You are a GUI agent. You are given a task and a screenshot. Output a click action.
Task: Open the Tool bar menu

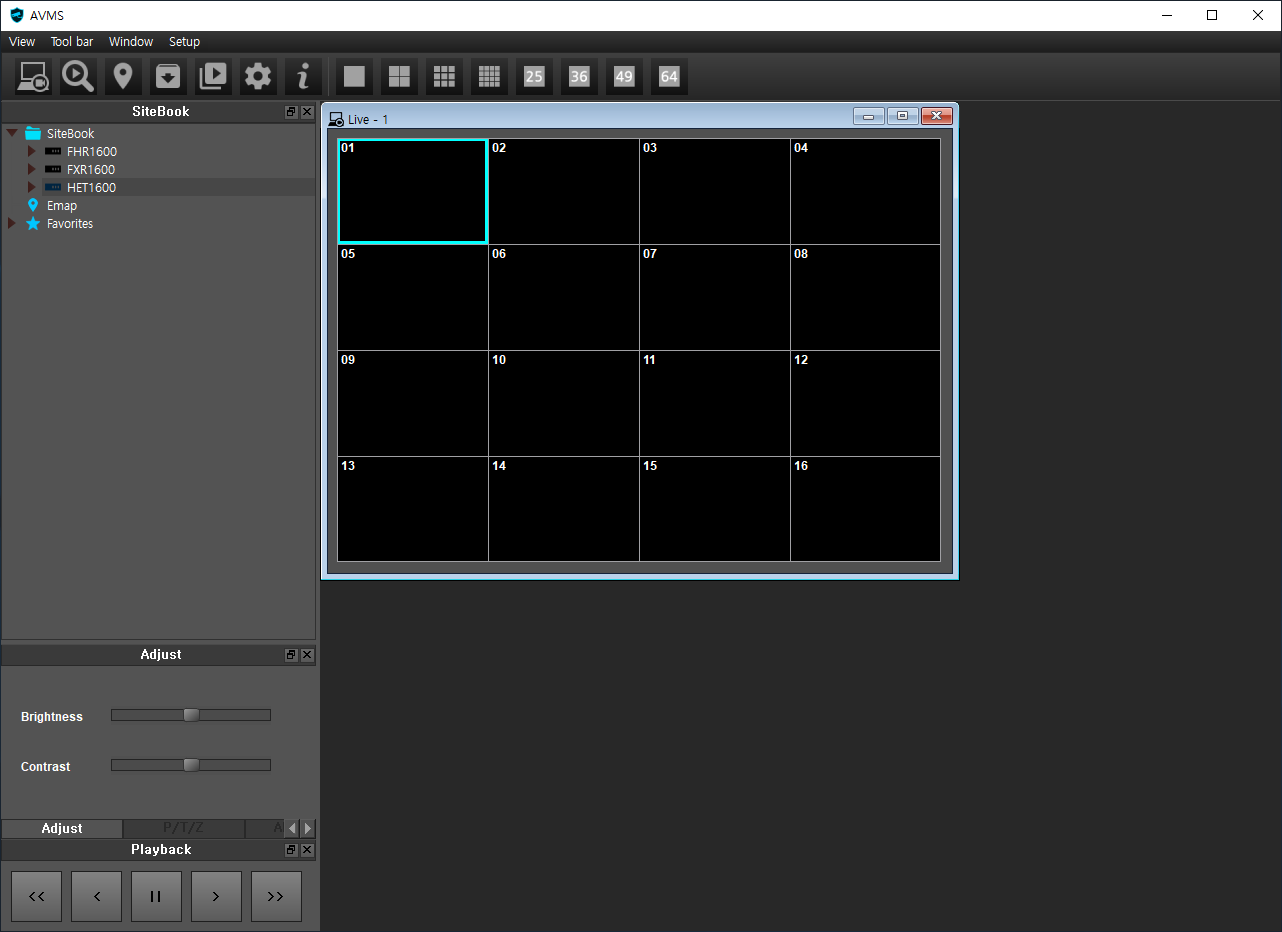pyautogui.click(x=72, y=42)
